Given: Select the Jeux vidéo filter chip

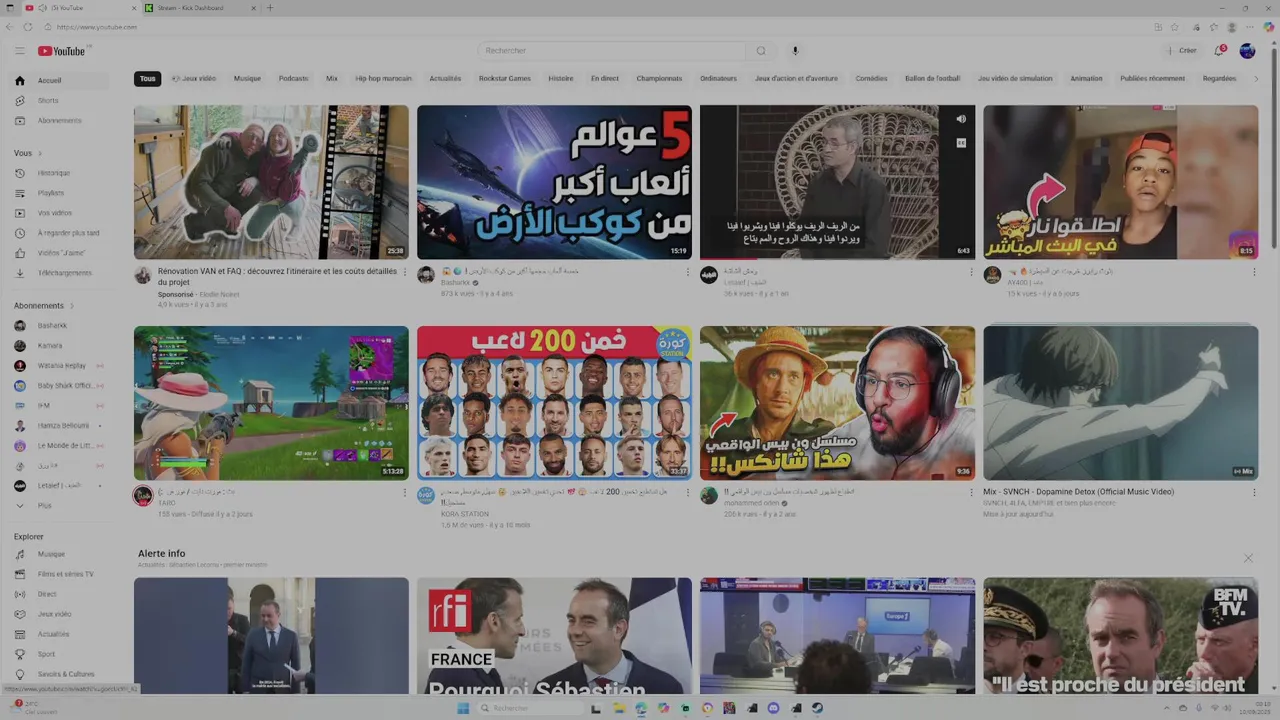Looking at the screenshot, I should point(194,78).
